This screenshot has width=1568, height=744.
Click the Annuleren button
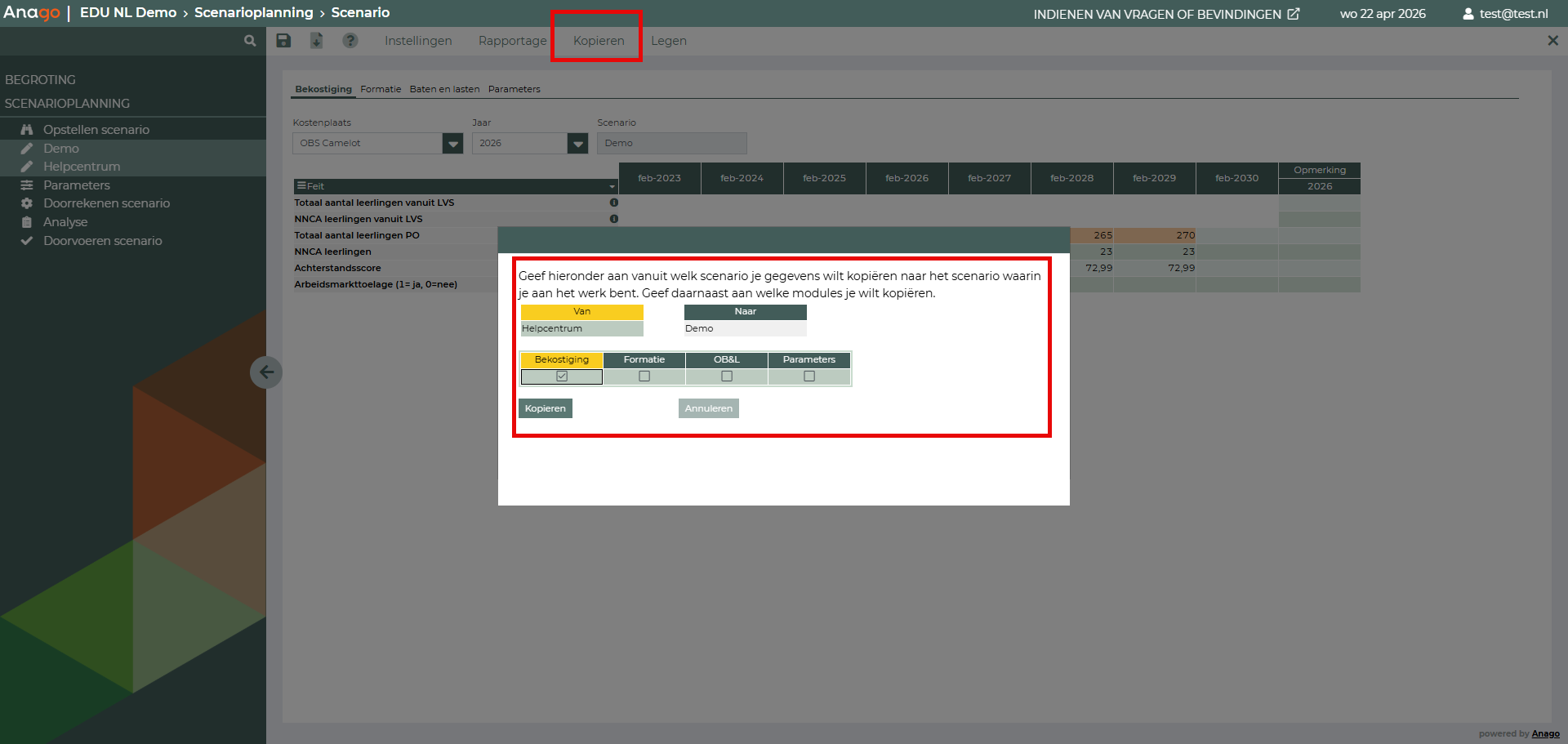pos(708,408)
